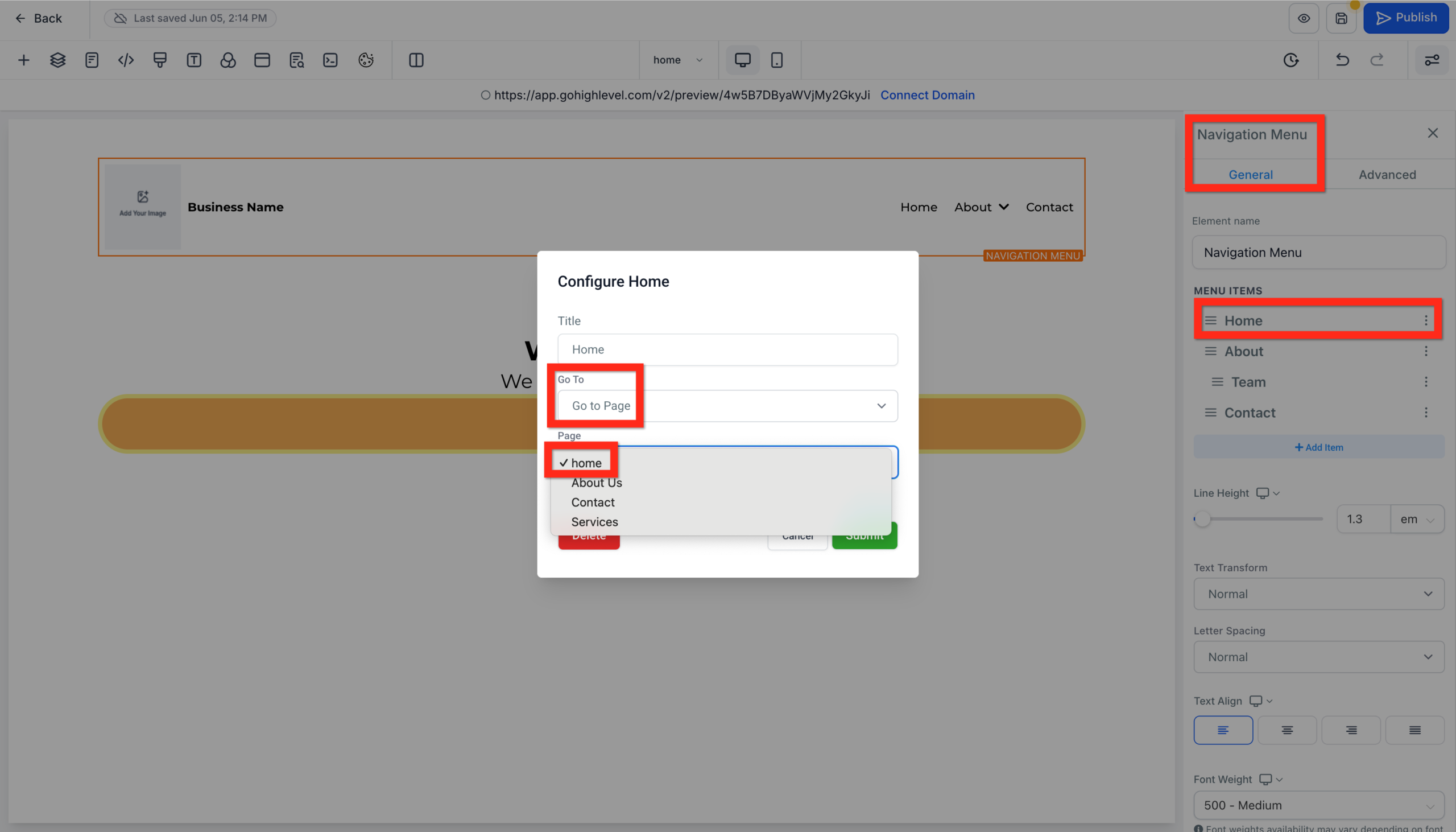The height and width of the screenshot is (832, 1456).
Task: Open the Layers panel icon
Action: [57, 59]
